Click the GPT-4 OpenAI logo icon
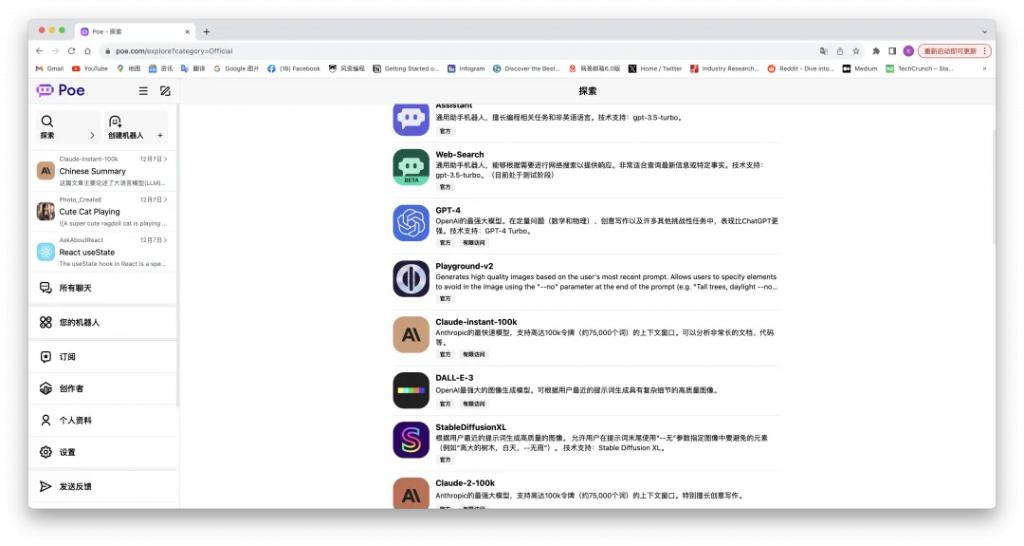The height and width of the screenshot is (546, 1024). [411, 223]
